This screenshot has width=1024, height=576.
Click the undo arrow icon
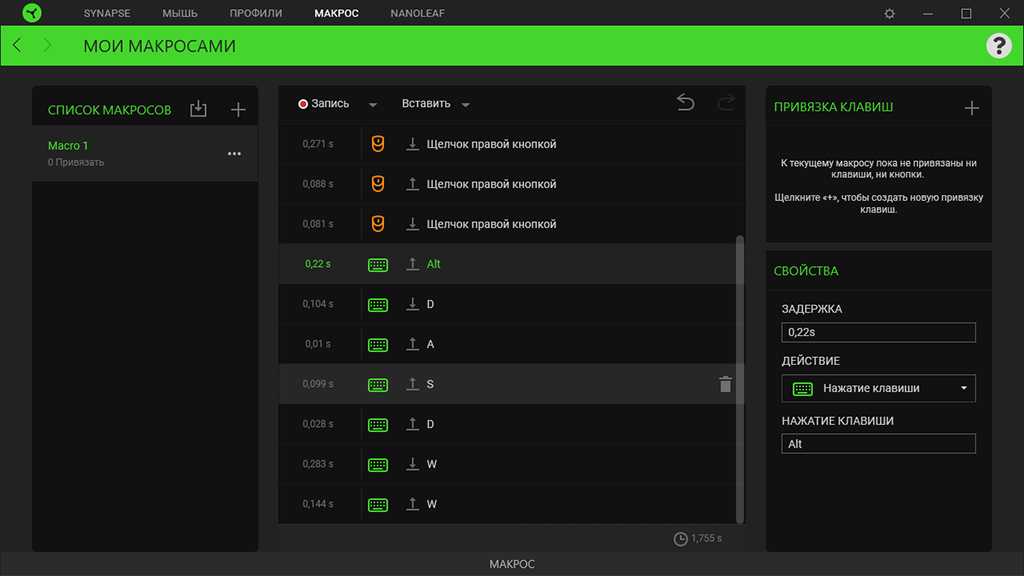[x=685, y=103]
